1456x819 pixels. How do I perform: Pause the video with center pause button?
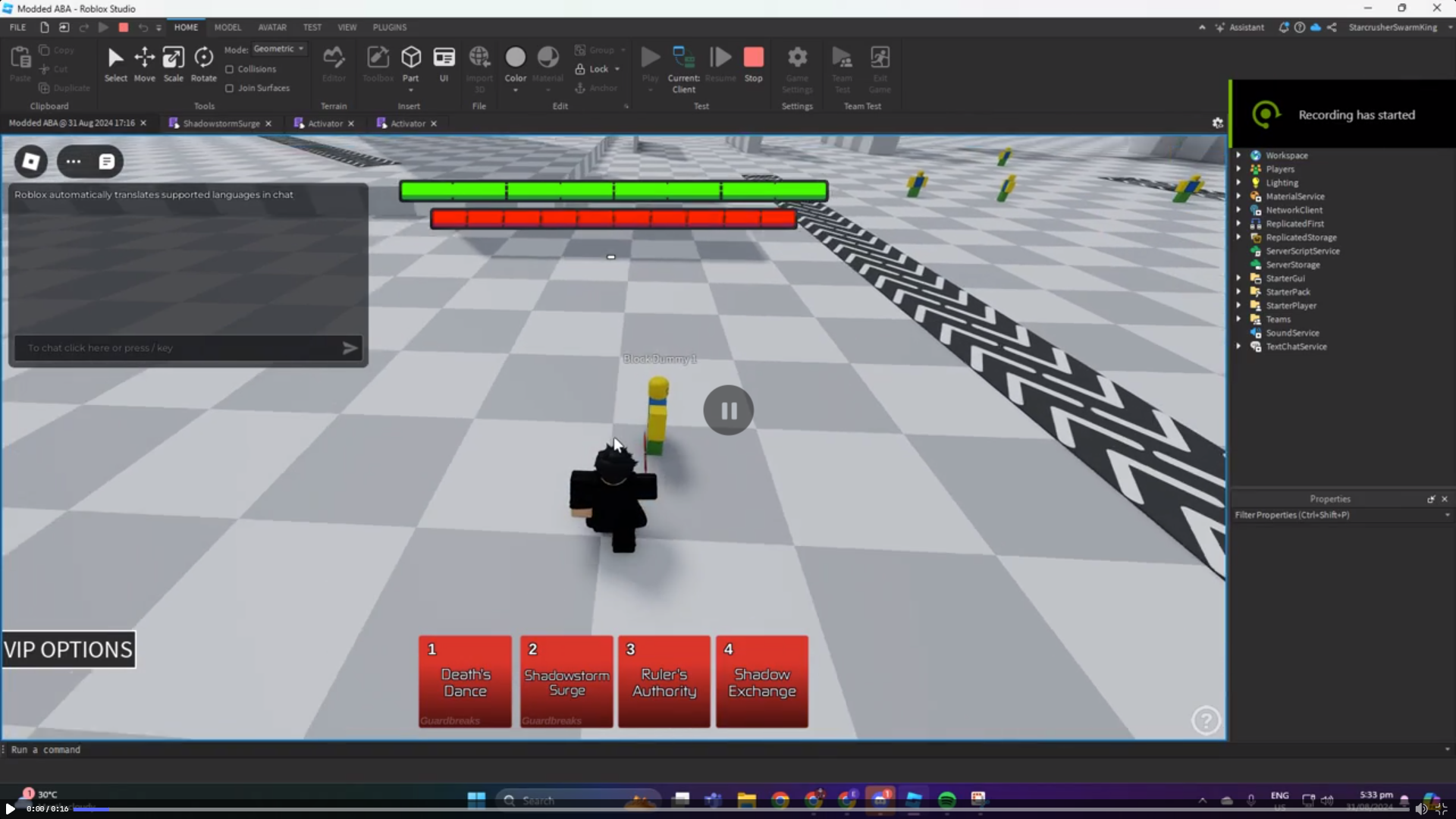click(728, 410)
